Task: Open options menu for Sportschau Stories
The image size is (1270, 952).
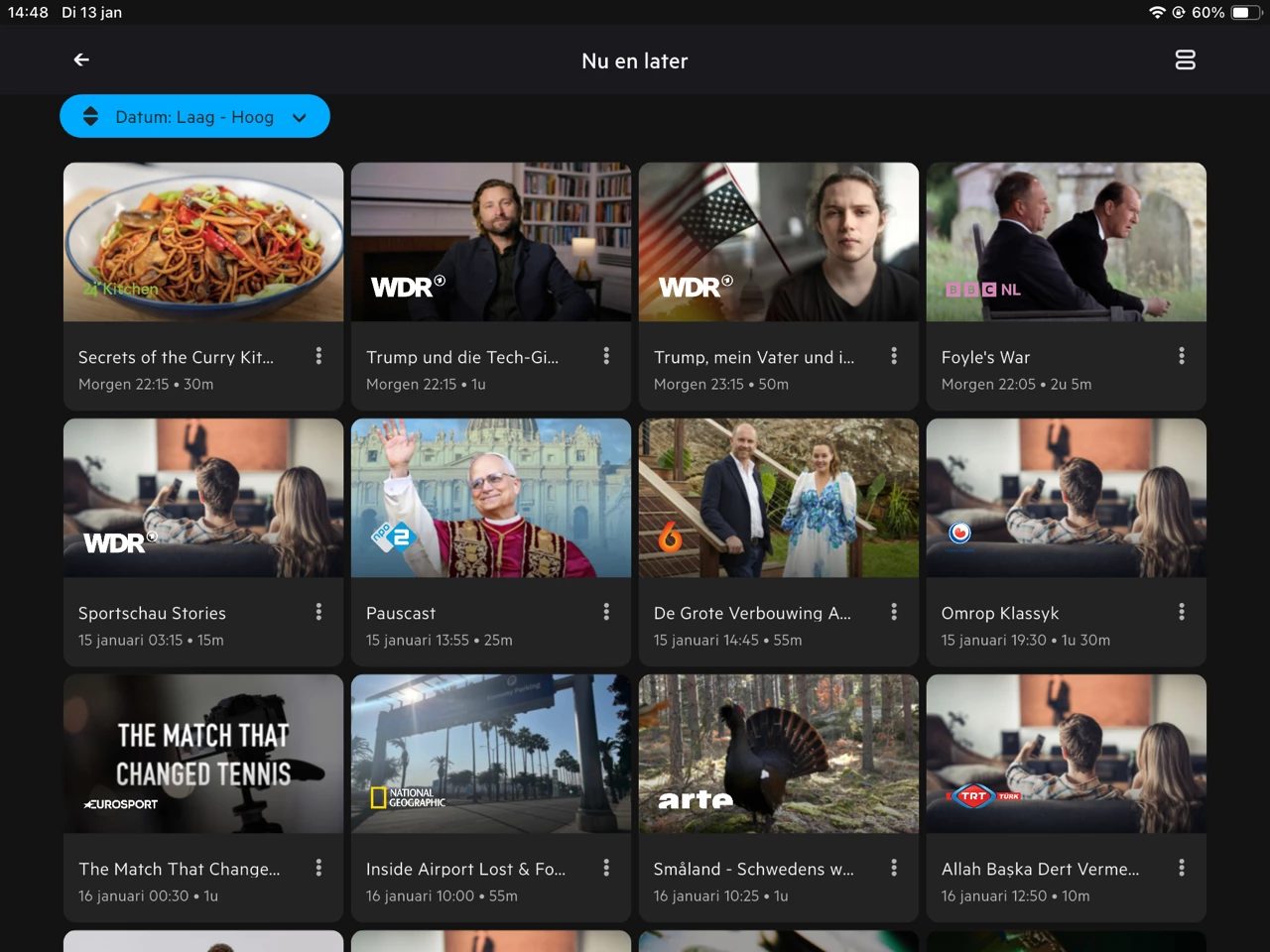Action: (318, 612)
